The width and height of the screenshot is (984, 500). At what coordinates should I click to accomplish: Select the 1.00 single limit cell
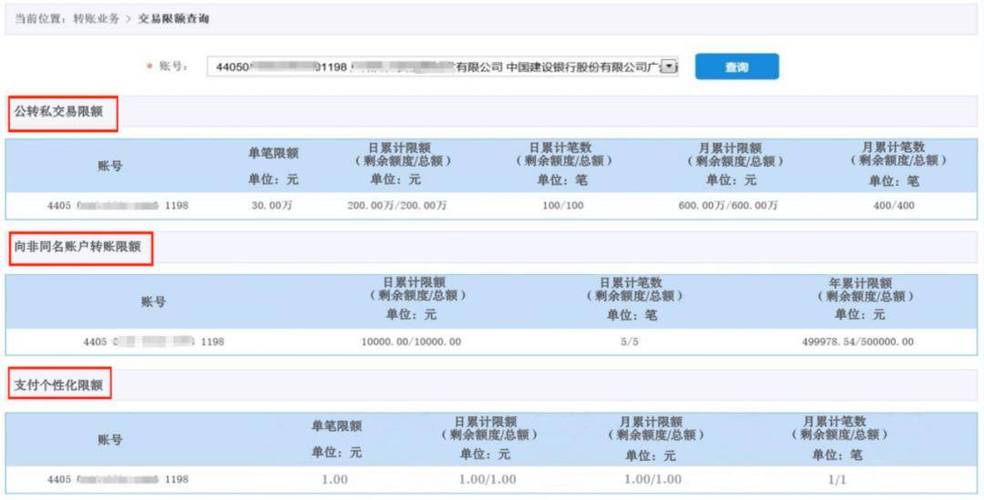[334, 480]
